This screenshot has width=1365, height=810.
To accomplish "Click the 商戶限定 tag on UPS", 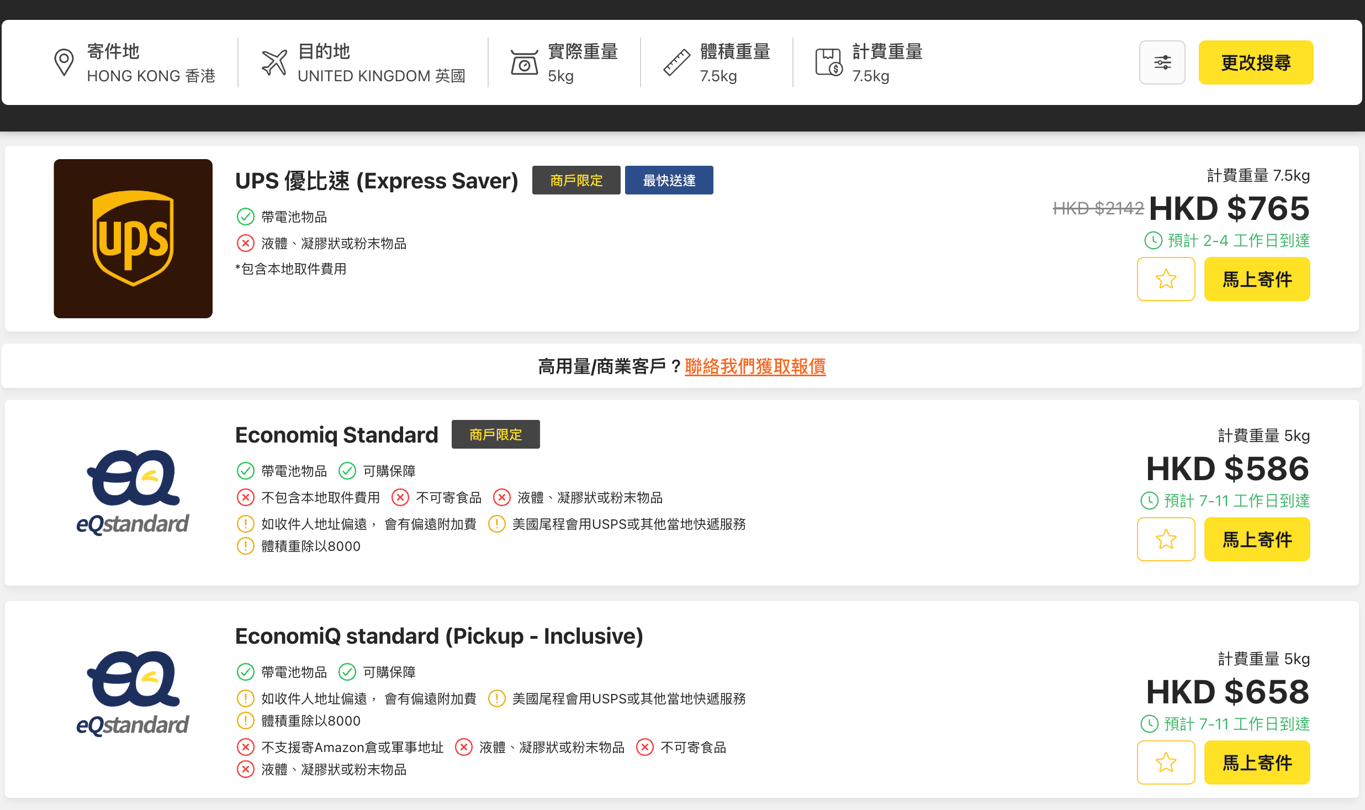I will coord(576,181).
